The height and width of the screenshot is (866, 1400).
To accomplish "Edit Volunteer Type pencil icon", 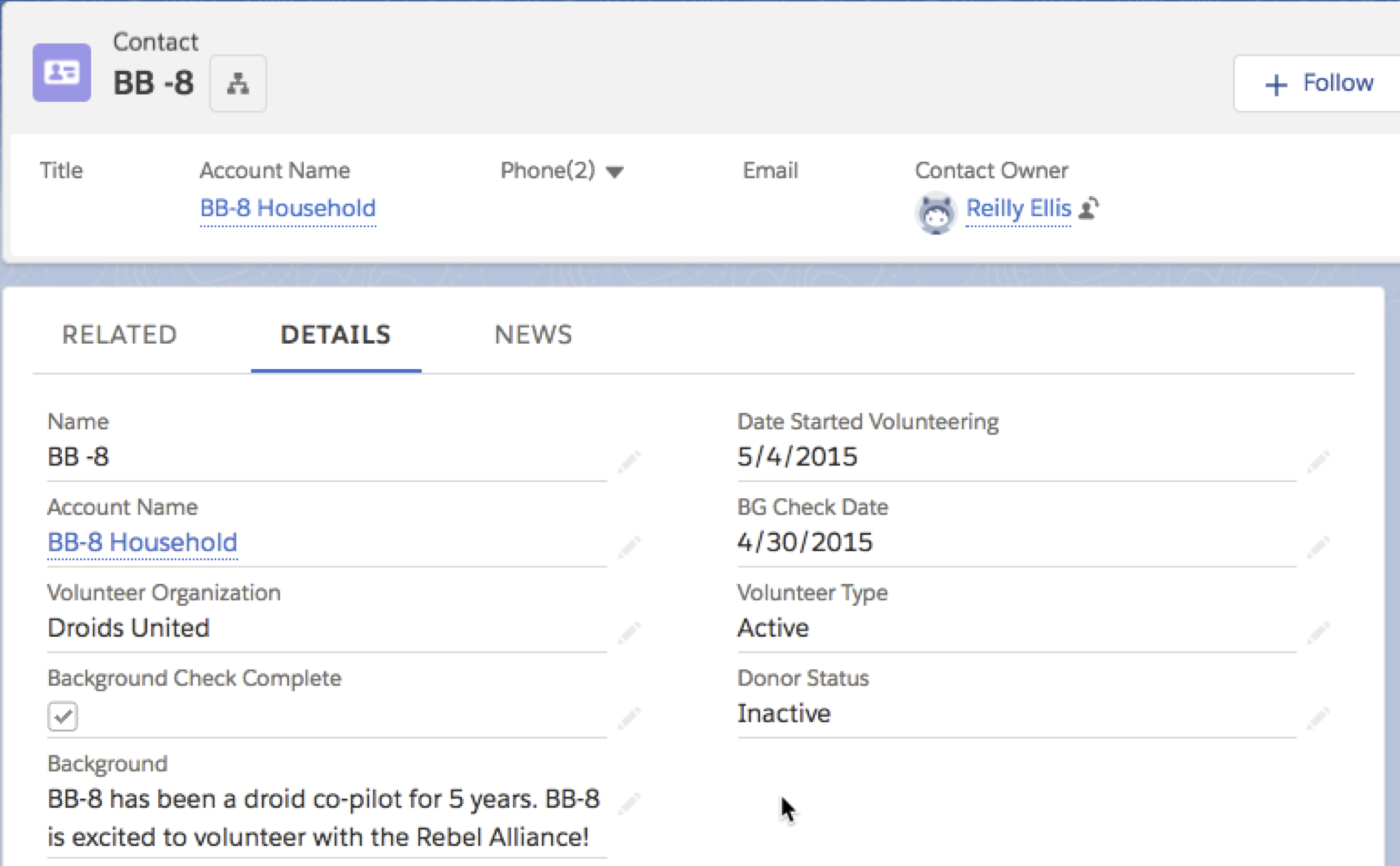I will click(1318, 632).
